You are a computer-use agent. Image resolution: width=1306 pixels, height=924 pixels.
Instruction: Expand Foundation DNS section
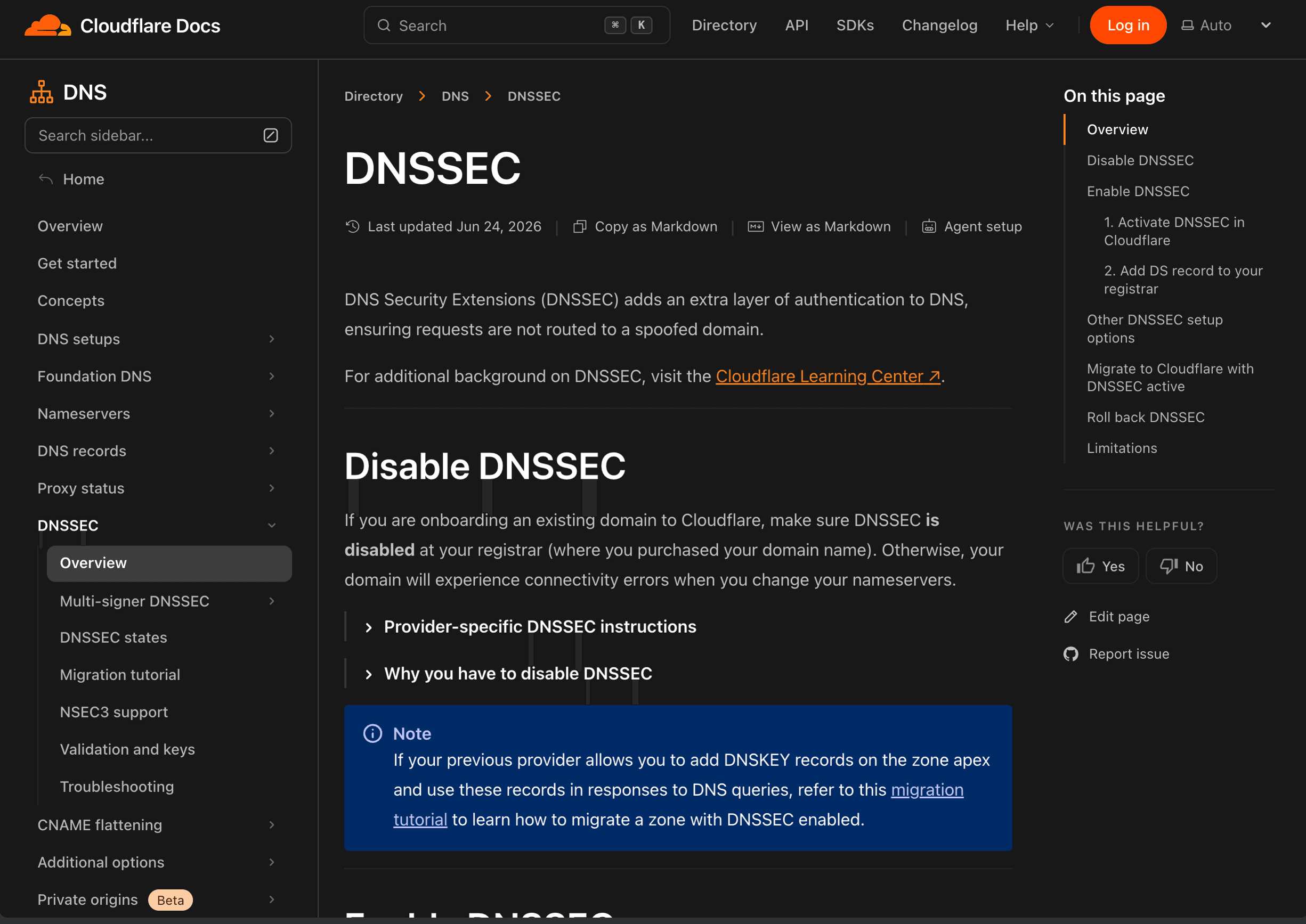pyautogui.click(x=272, y=377)
